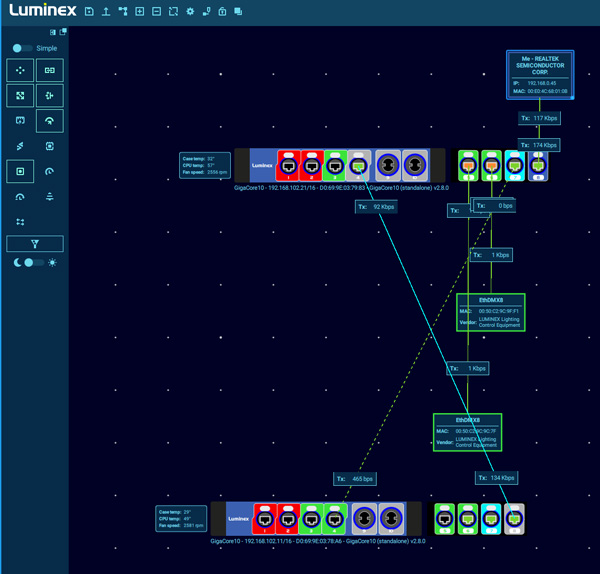This screenshot has width=600, height=574.
Task: Click the Tx: 0 bps link label
Action: [x=495, y=205]
